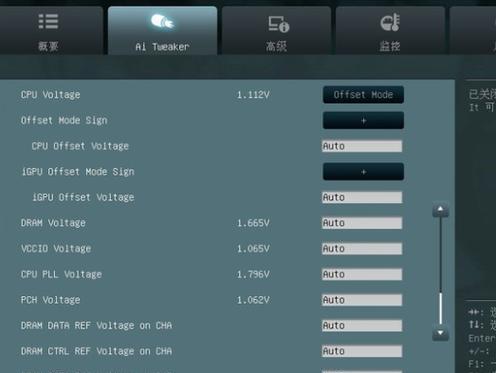Click the iGPU Offset Mode Sign label
The width and height of the screenshot is (496, 373).
[78, 172]
